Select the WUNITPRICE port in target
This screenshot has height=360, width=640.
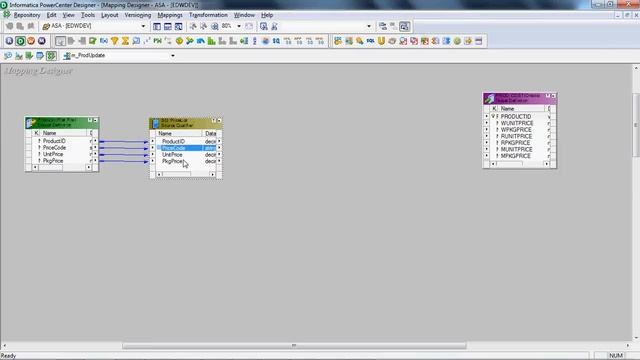(x=517, y=123)
